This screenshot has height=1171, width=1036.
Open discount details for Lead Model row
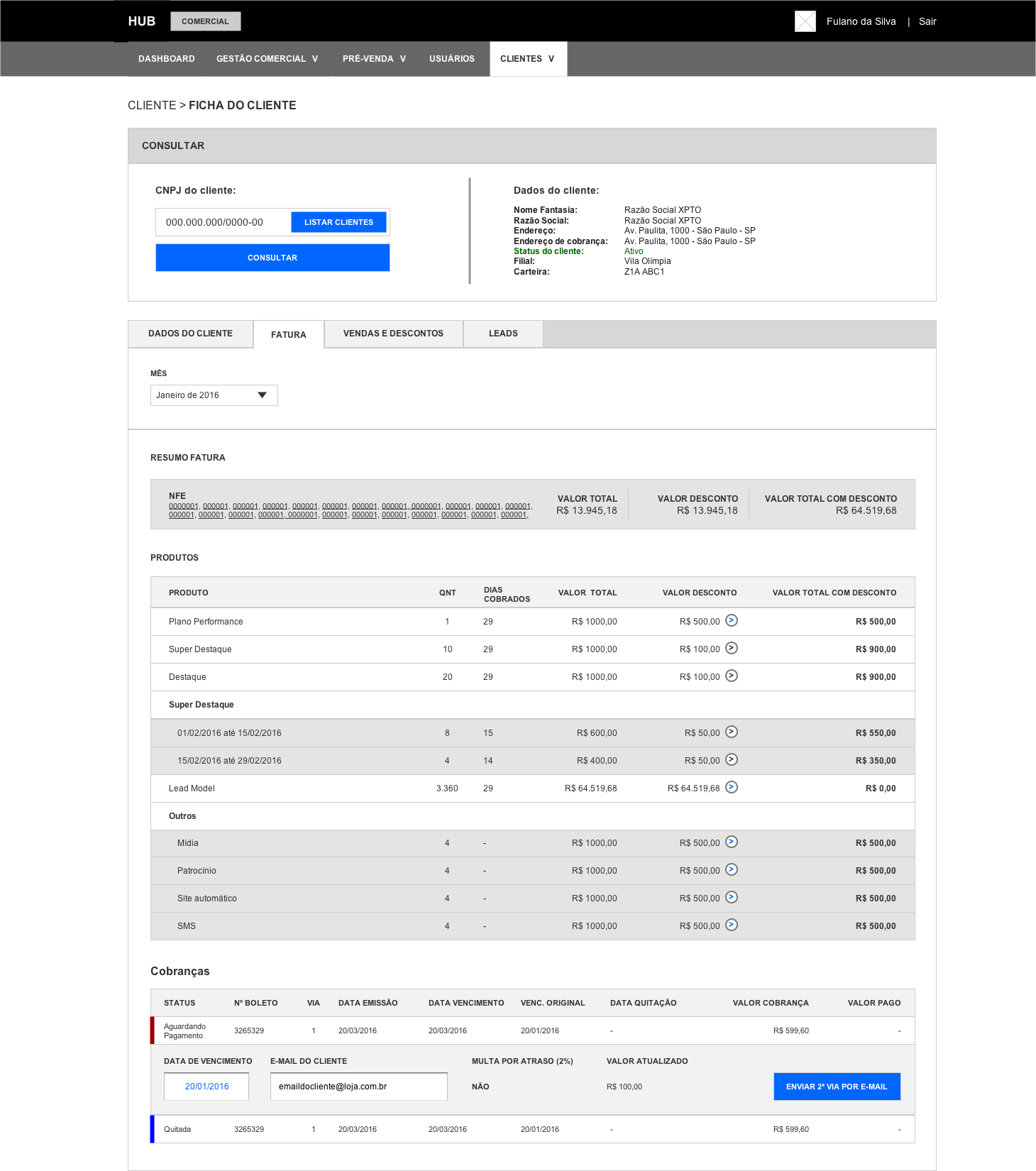click(732, 787)
